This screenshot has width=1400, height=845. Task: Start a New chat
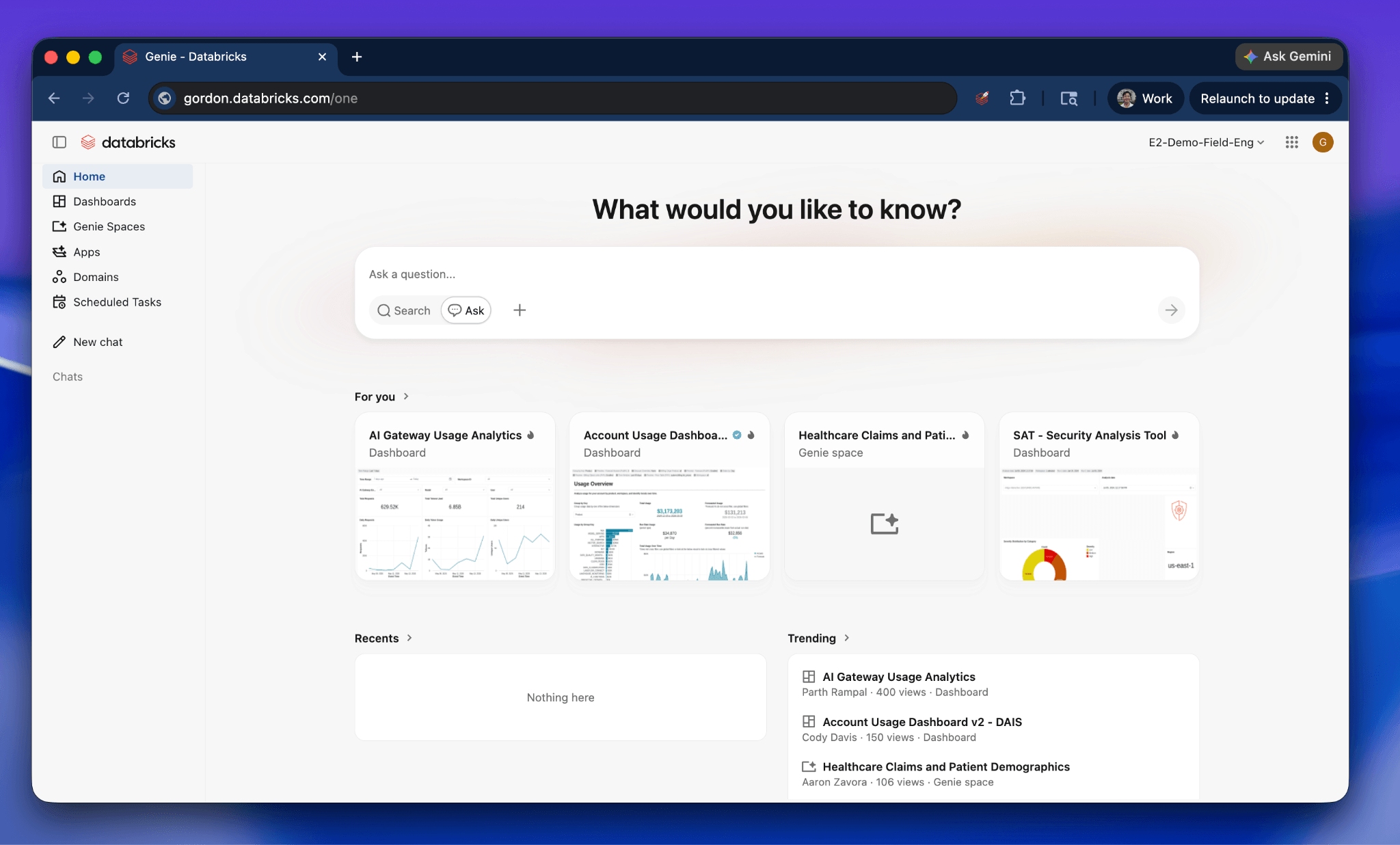118,342
